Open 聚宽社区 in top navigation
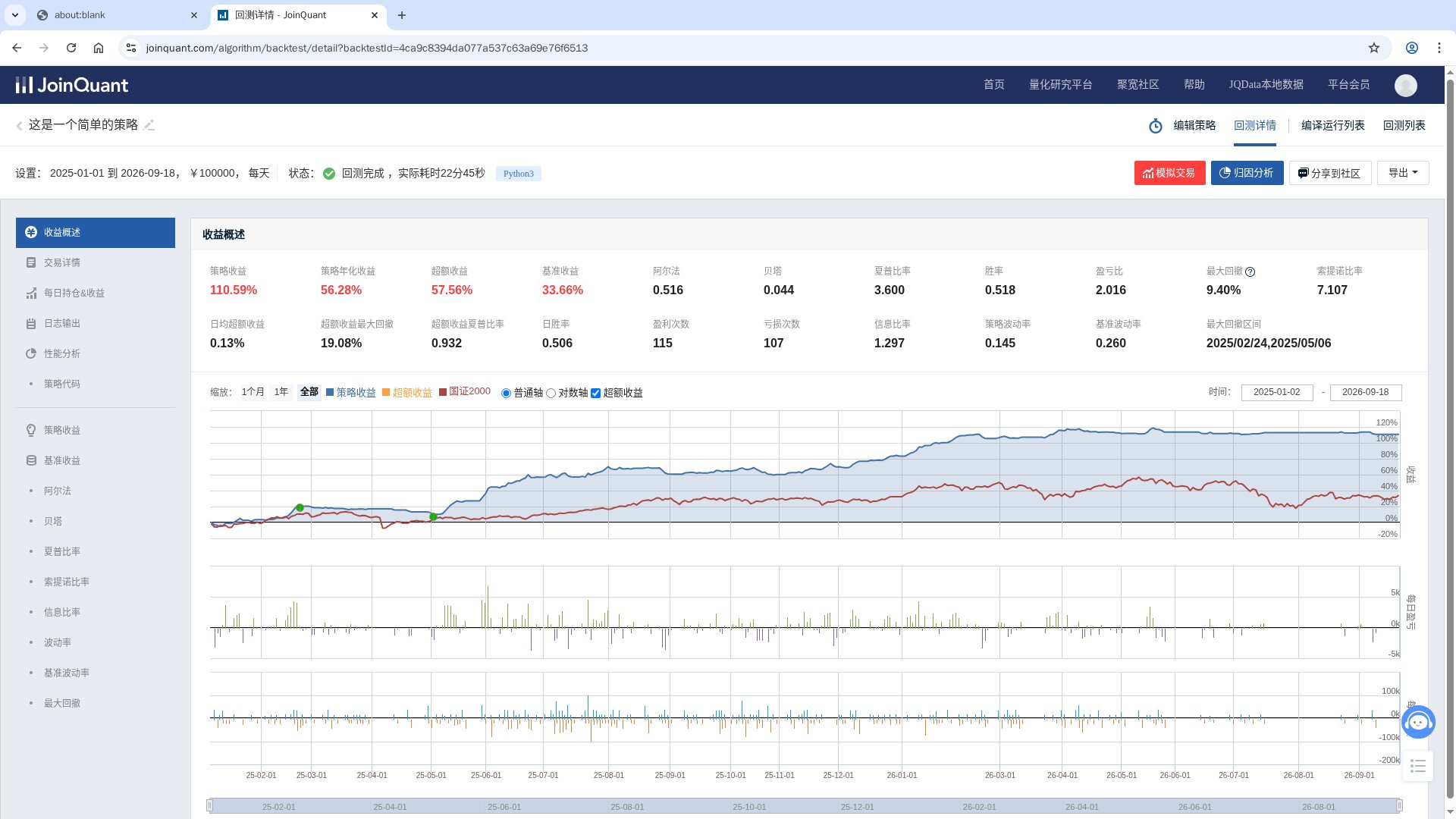The image size is (1456, 819). [1137, 85]
